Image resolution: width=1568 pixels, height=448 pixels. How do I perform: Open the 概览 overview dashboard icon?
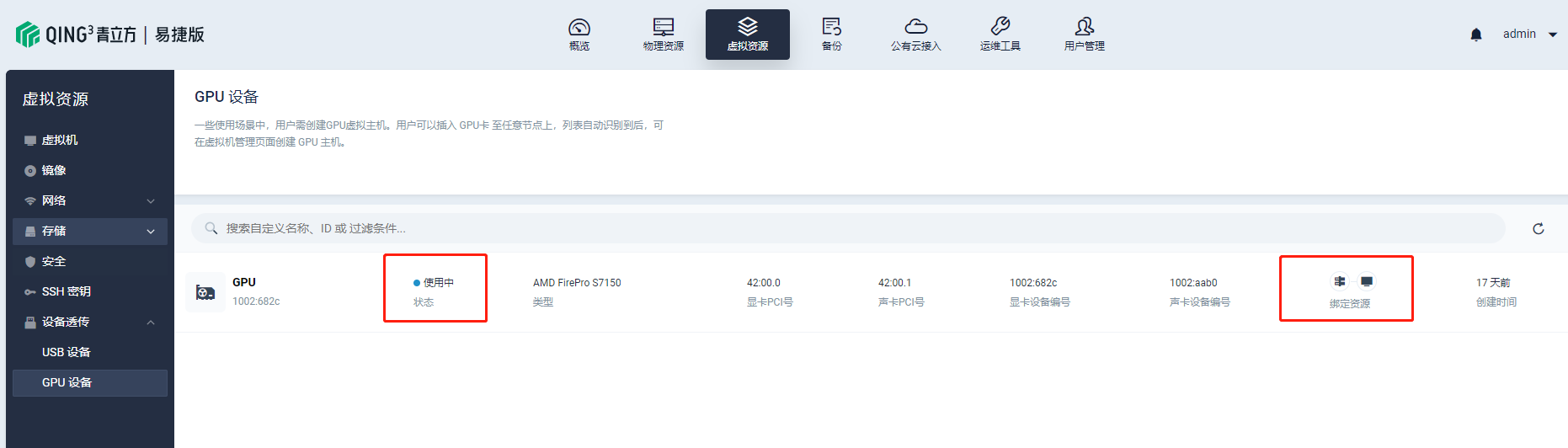click(x=579, y=35)
